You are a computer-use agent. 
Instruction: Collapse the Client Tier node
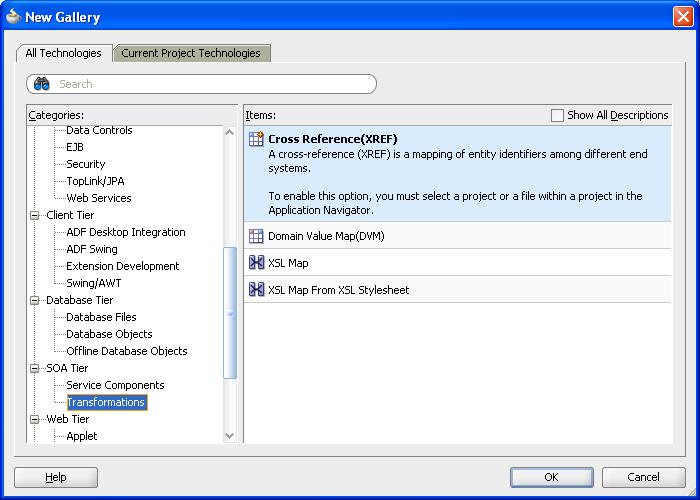[34, 215]
